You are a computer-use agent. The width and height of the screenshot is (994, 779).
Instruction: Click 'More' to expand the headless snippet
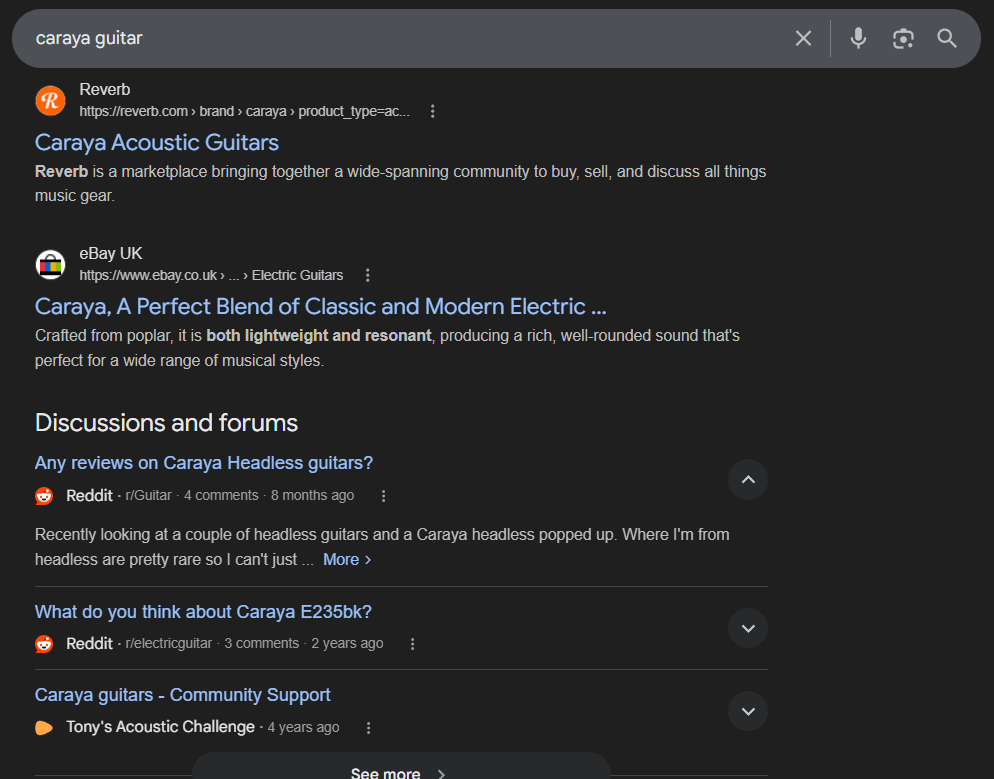(347, 560)
